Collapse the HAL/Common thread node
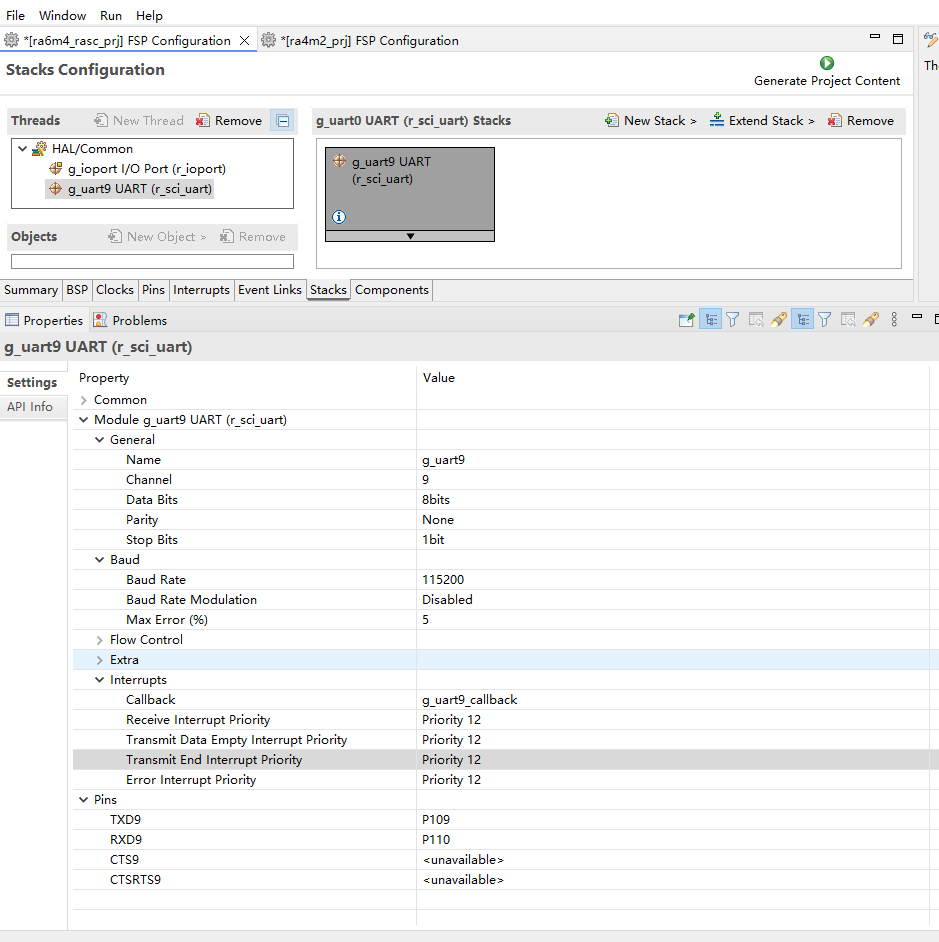 [23, 148]
